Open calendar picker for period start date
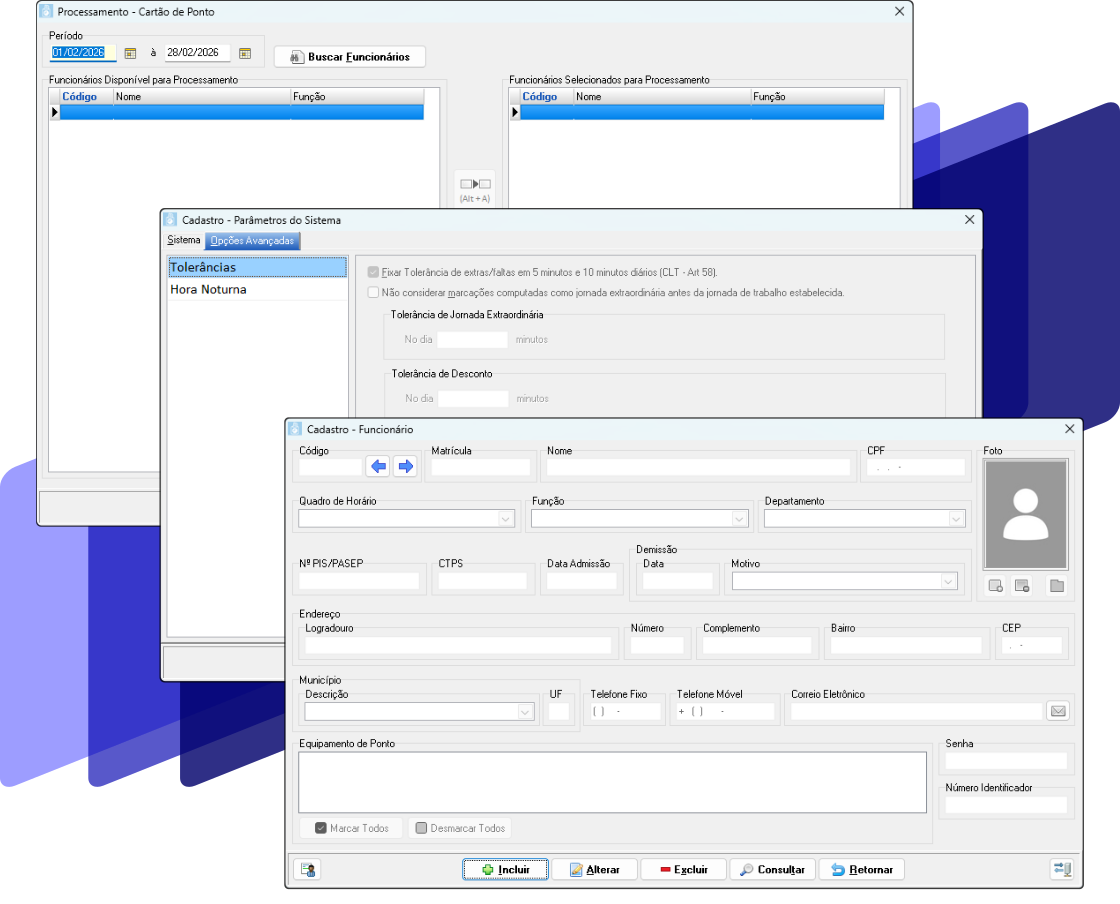 (x=130, y=53)
